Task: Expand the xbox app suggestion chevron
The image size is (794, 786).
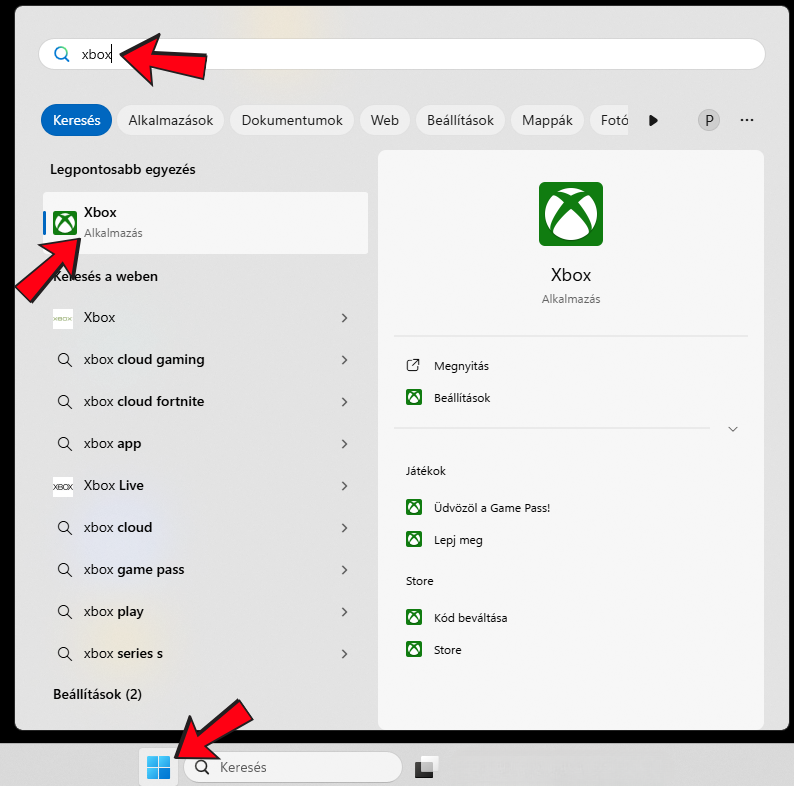Action: tap(344, 444)
